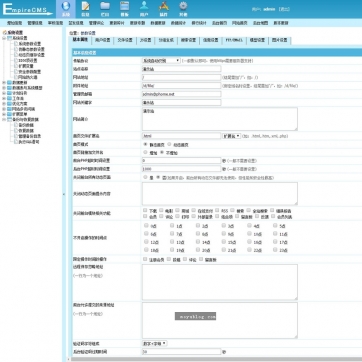Tick the 下载 module checkbox
Screen dimensions: 362x362
tap(145, 210)
